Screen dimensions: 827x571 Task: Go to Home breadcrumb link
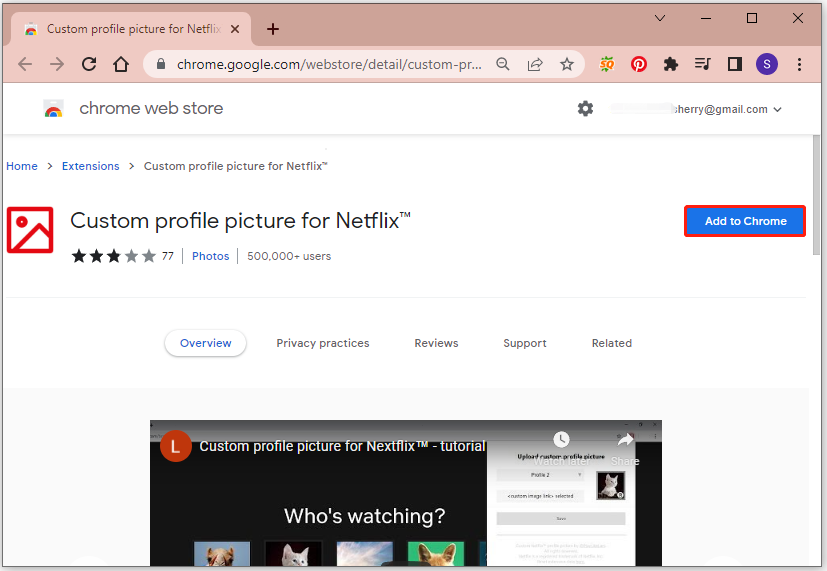(x=22, y=166)
